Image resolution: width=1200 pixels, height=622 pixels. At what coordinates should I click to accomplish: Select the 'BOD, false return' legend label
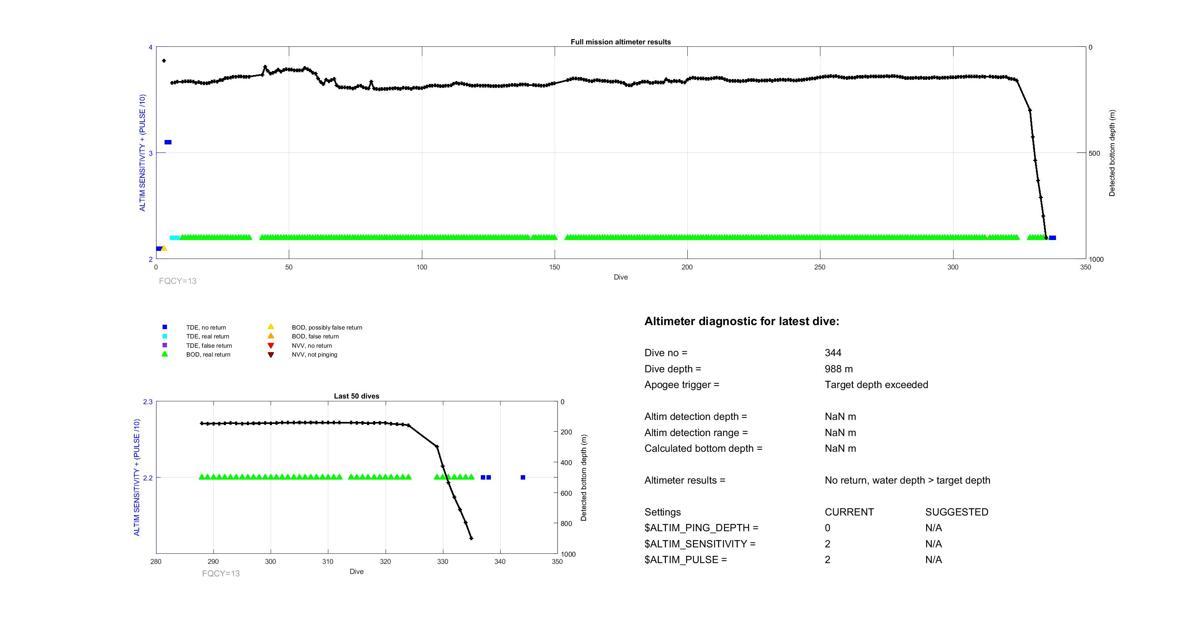[x=315, y=336]
